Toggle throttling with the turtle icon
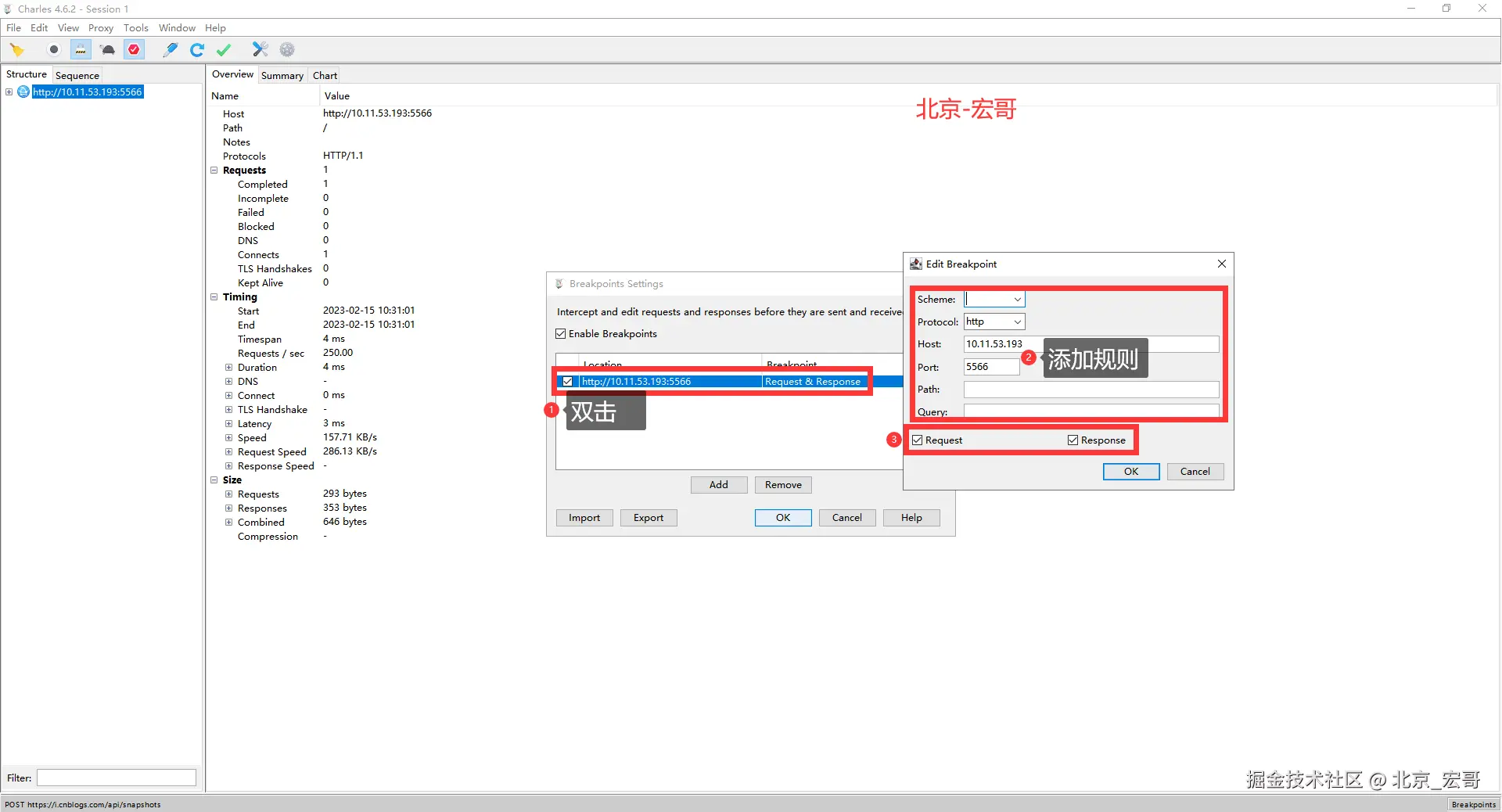This screenshot has height=812, width=1502. coord(108,50)
